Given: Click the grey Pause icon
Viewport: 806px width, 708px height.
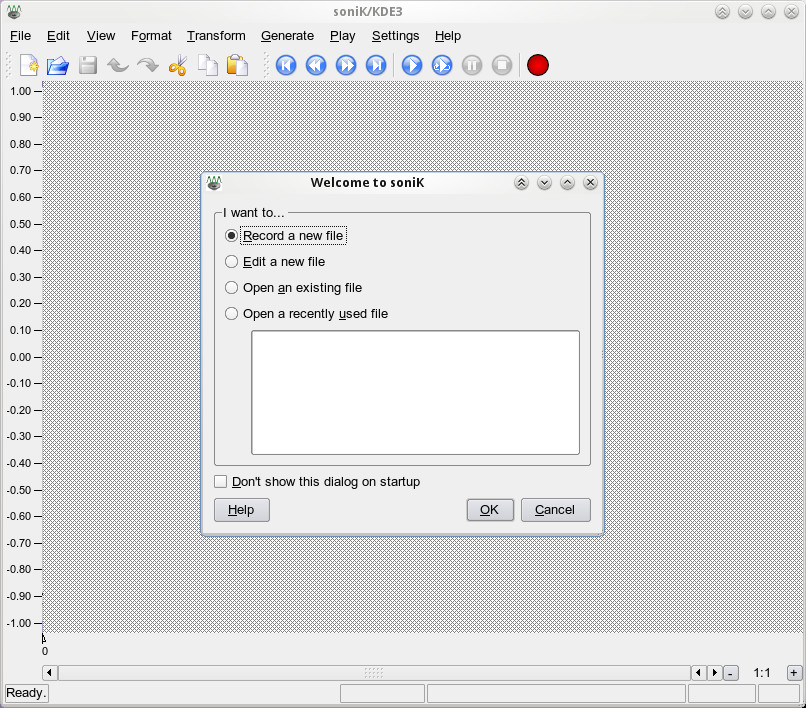Looking at the screenshot, I should (472, 65).
